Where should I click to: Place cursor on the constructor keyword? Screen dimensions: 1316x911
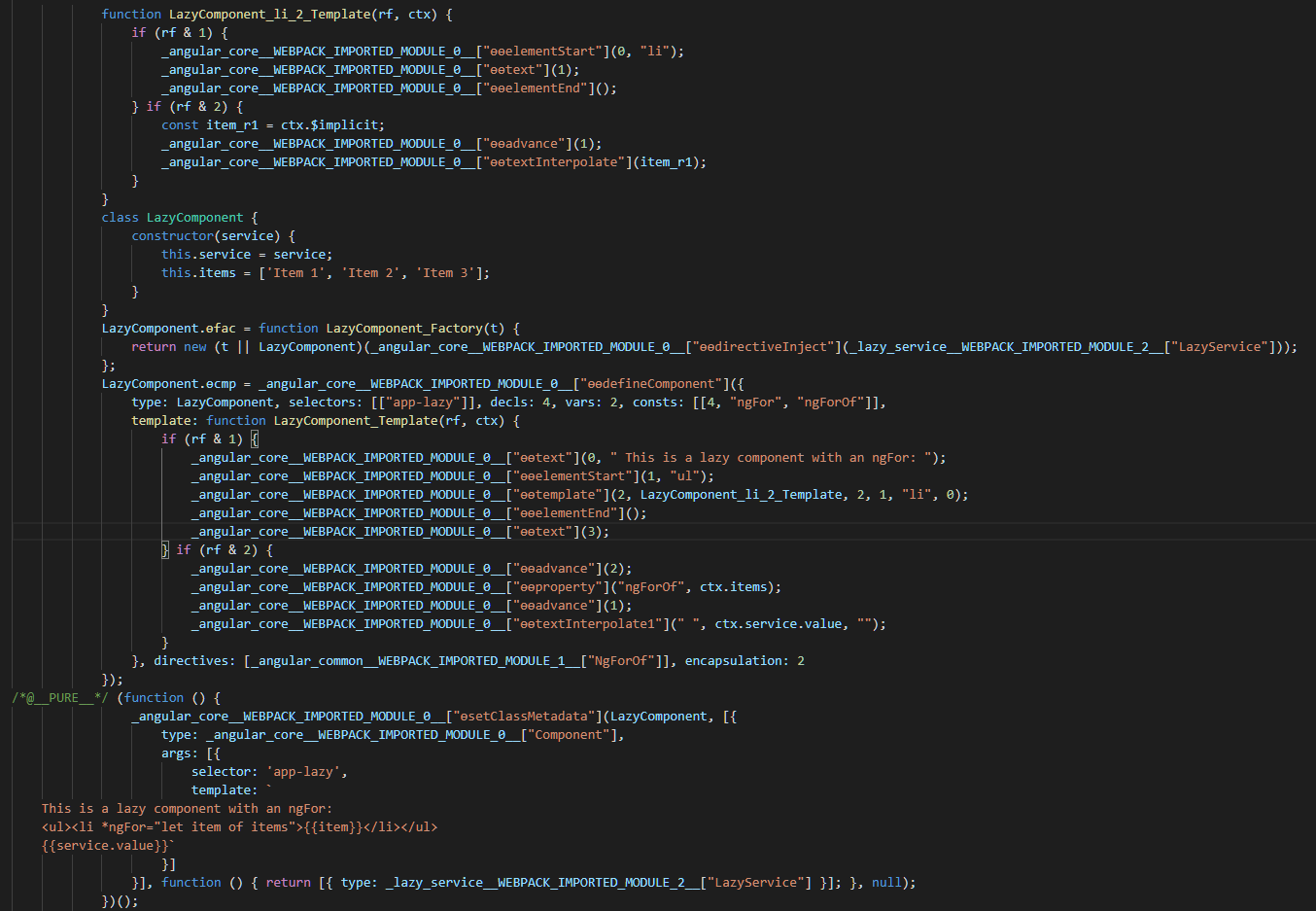(x=173, y=235)
